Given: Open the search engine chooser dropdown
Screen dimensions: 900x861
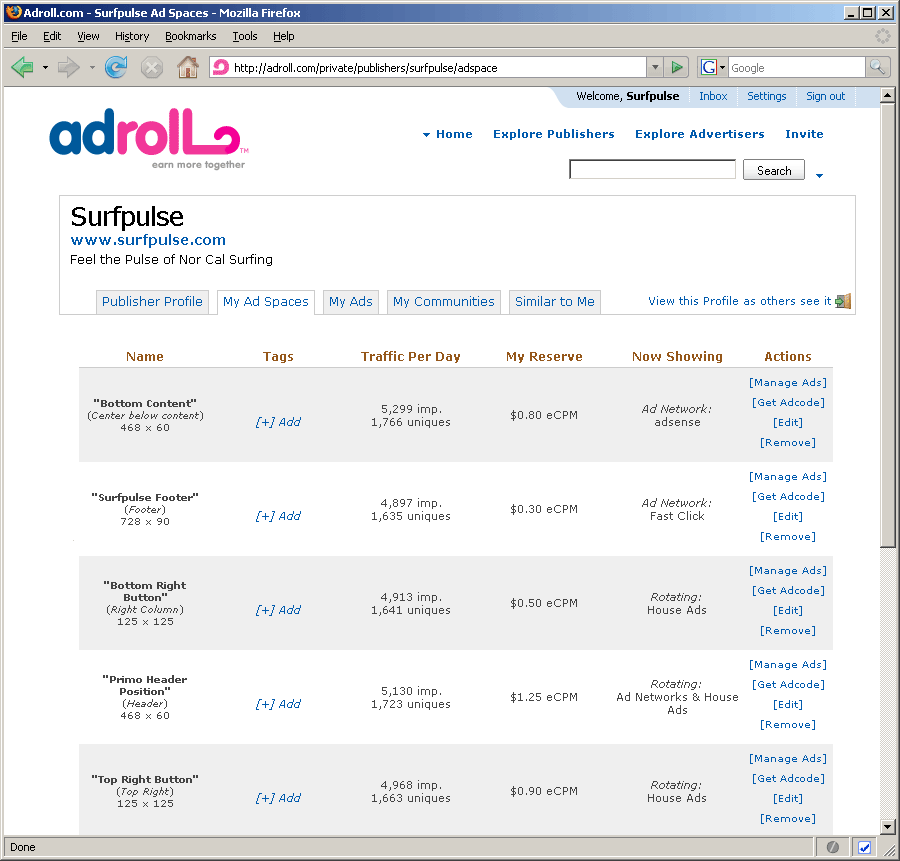Looking at the screenshot, I should (x=723, y=68).
